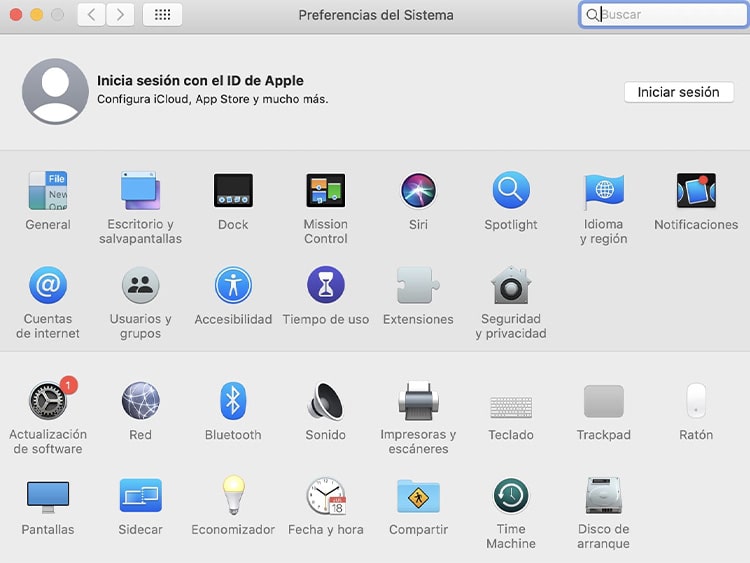Open Fecha y hora pane

tap(326, 496)
